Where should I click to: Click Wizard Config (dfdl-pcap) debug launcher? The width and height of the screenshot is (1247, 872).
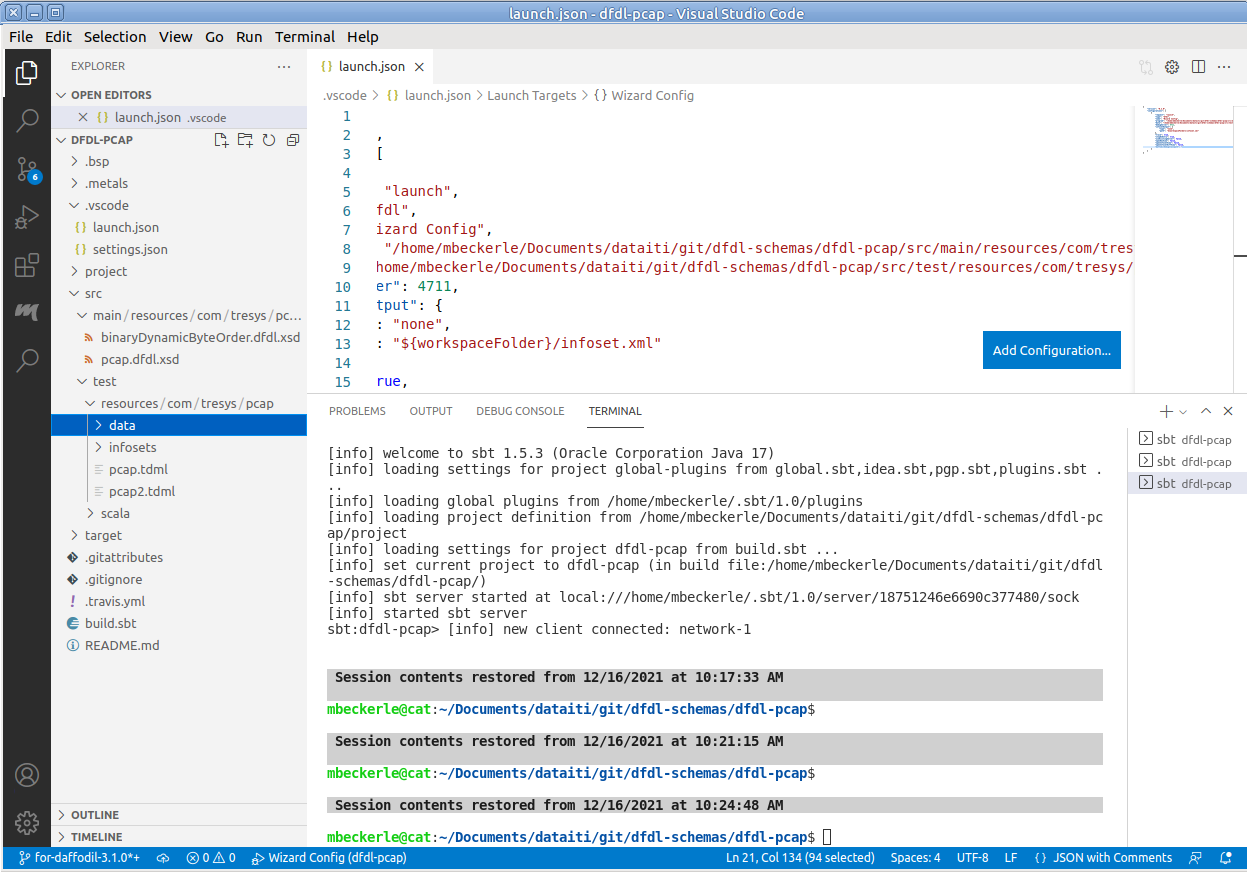pos(329,858)
